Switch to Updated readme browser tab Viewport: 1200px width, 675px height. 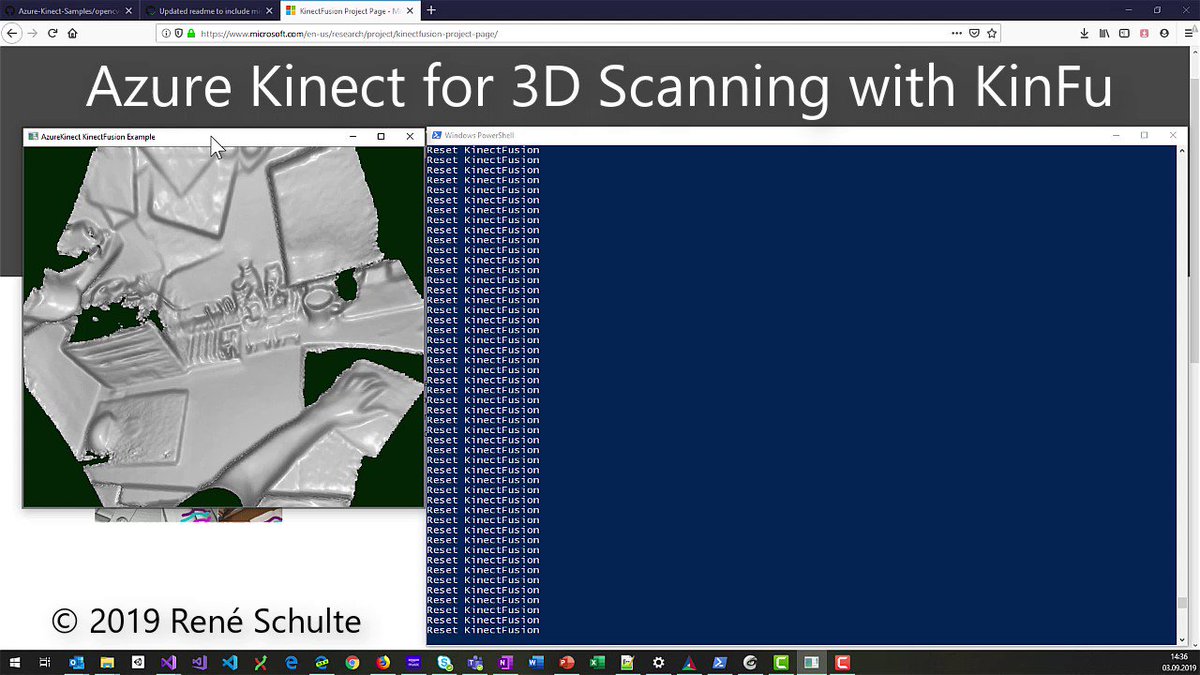point(207,10)
